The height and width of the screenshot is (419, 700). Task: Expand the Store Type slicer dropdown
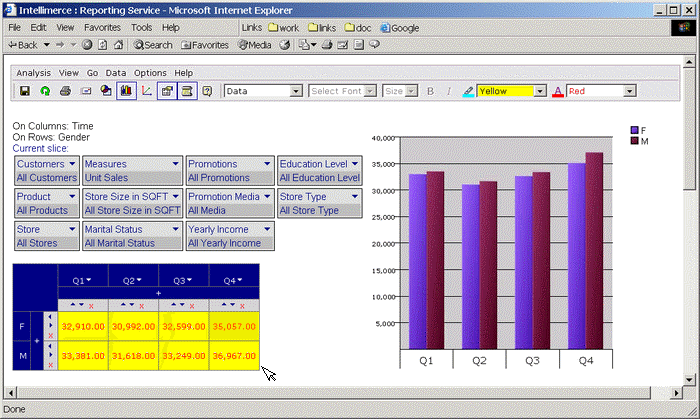[355, 196]
